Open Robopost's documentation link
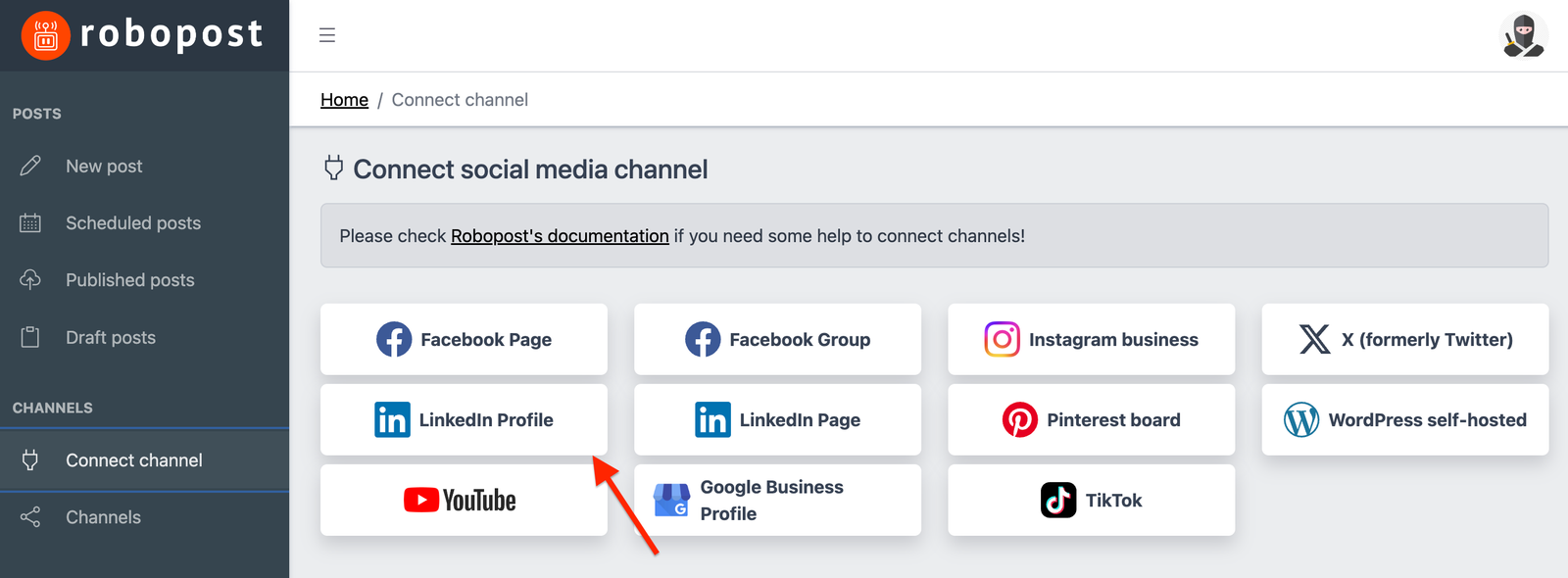This screenshot has width=1568, height=578. [x=560, y=236]
